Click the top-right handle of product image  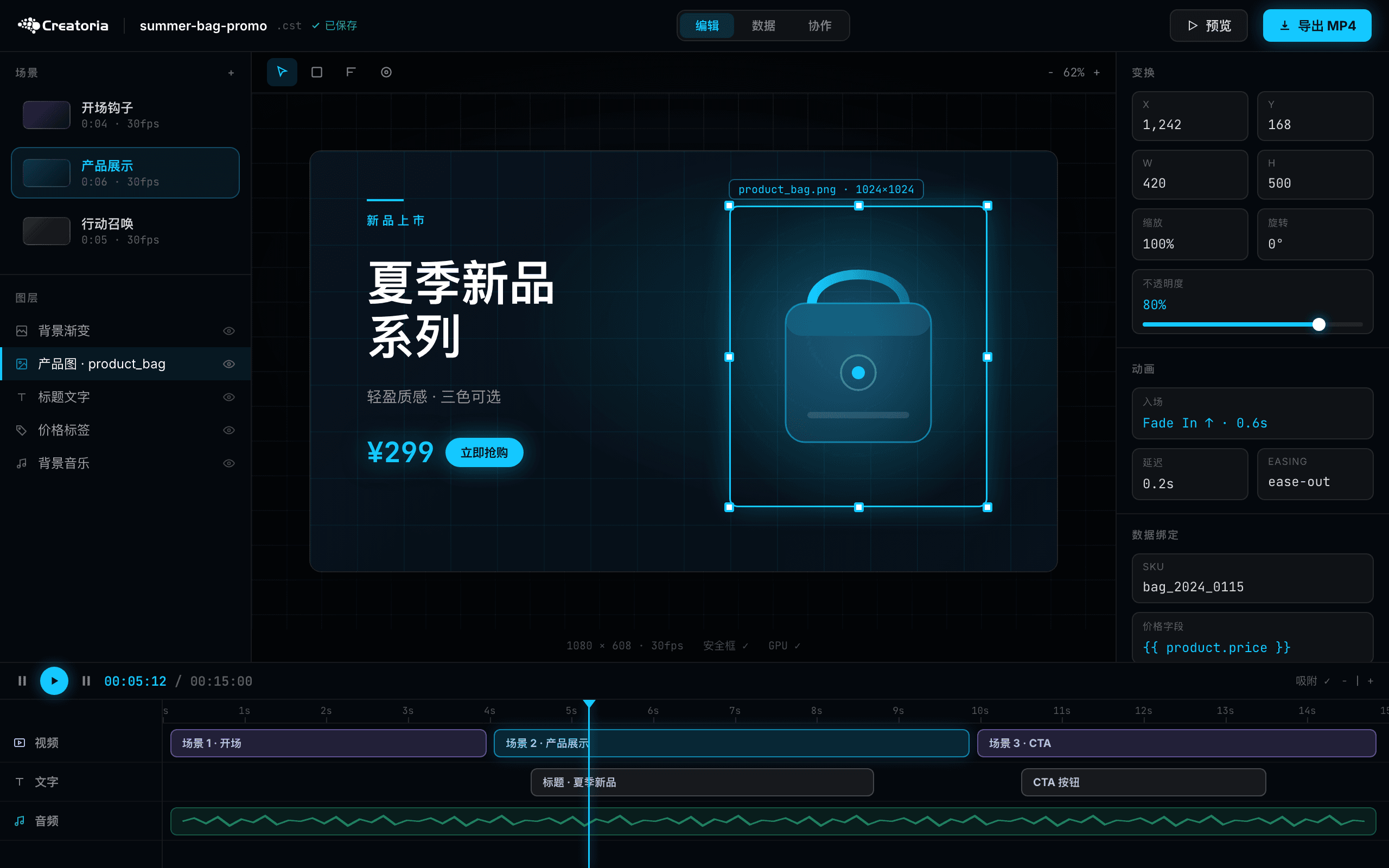pos(987,206)
